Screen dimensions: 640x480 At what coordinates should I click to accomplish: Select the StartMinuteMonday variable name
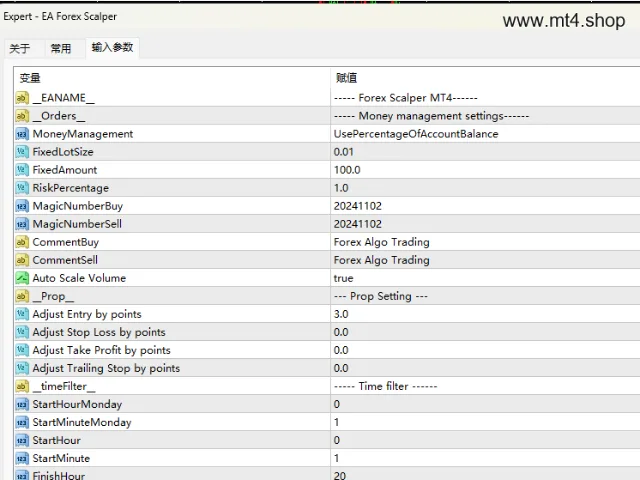82,422
